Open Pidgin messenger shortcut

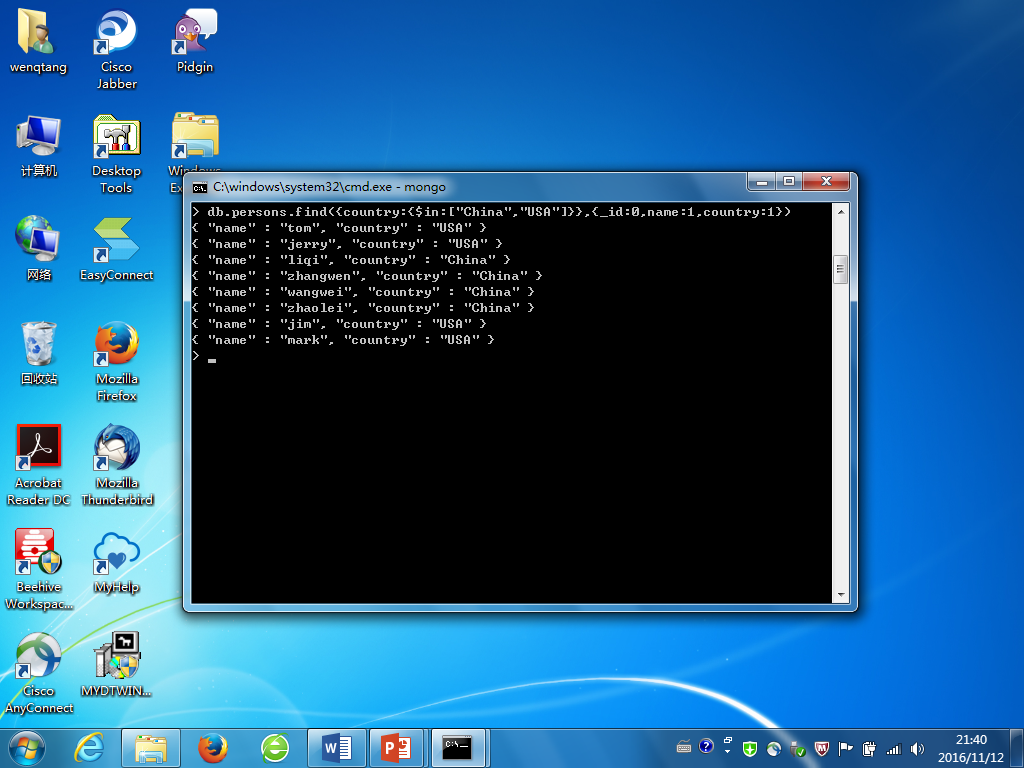pos(195,40)
